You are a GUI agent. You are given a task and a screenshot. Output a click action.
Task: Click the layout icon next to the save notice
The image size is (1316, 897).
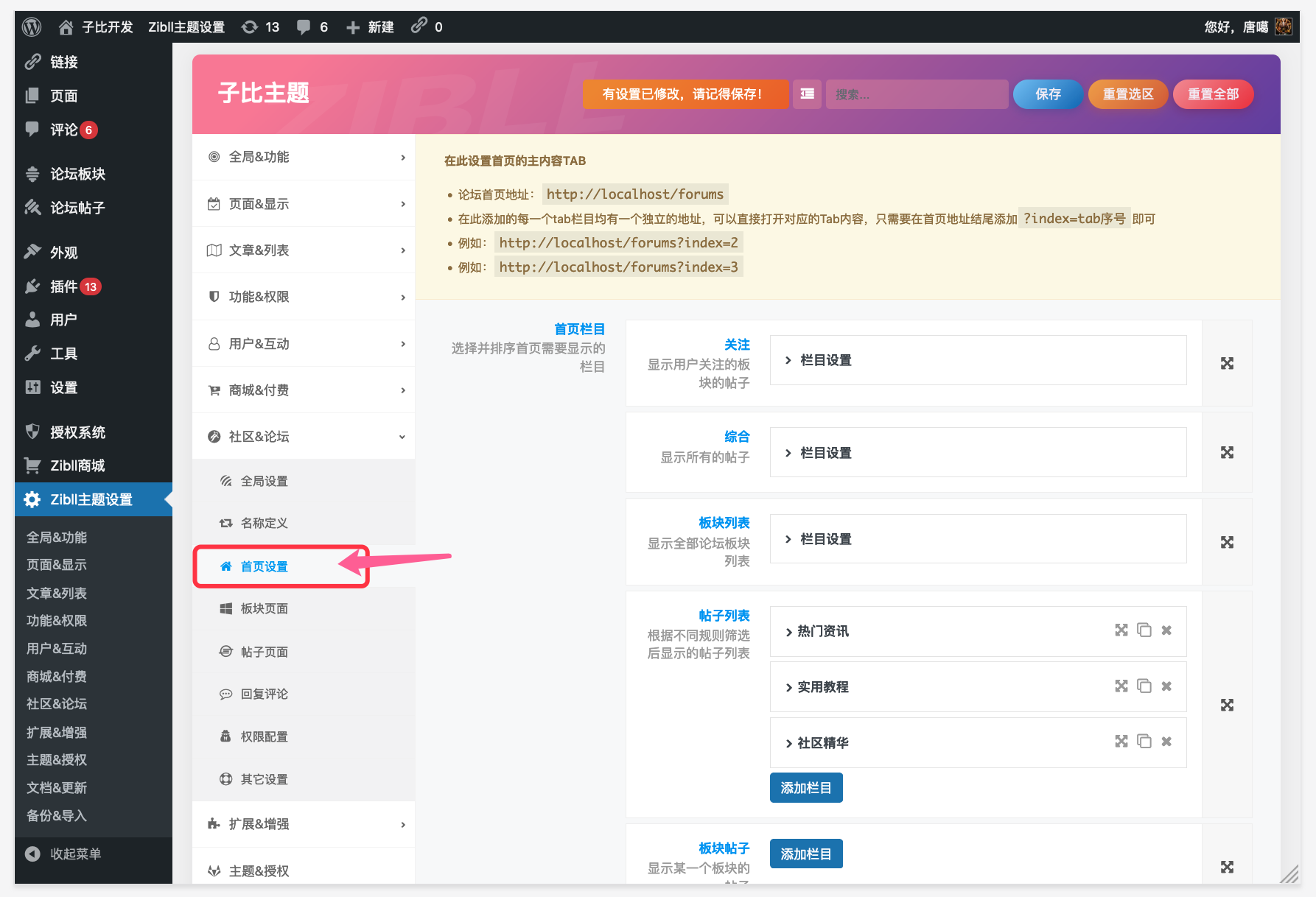coord(807,94)
